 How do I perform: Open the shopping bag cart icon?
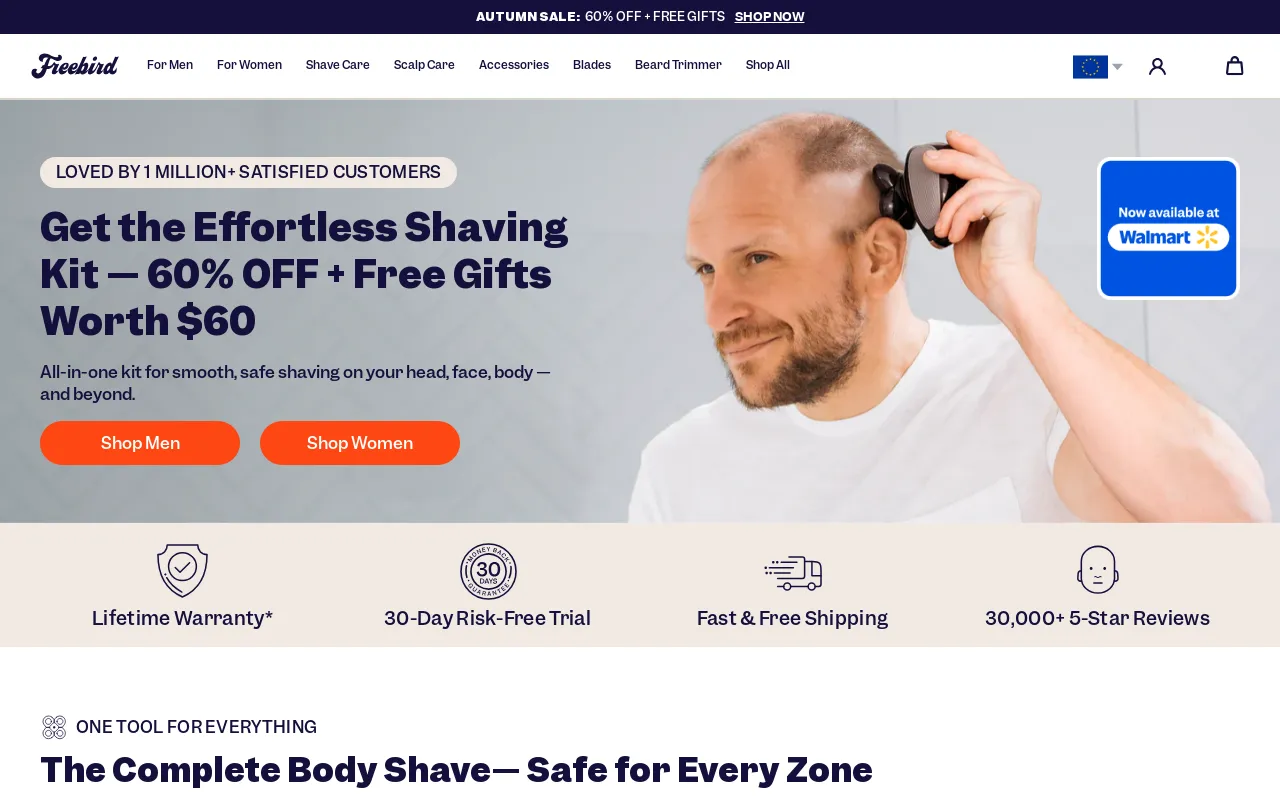(x=1235, y=66)
